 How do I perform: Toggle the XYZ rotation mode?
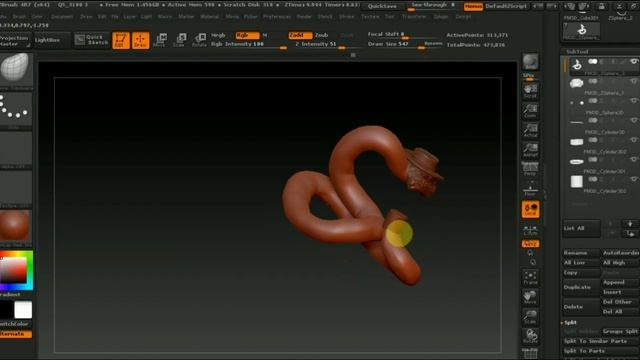coord(531,244)
